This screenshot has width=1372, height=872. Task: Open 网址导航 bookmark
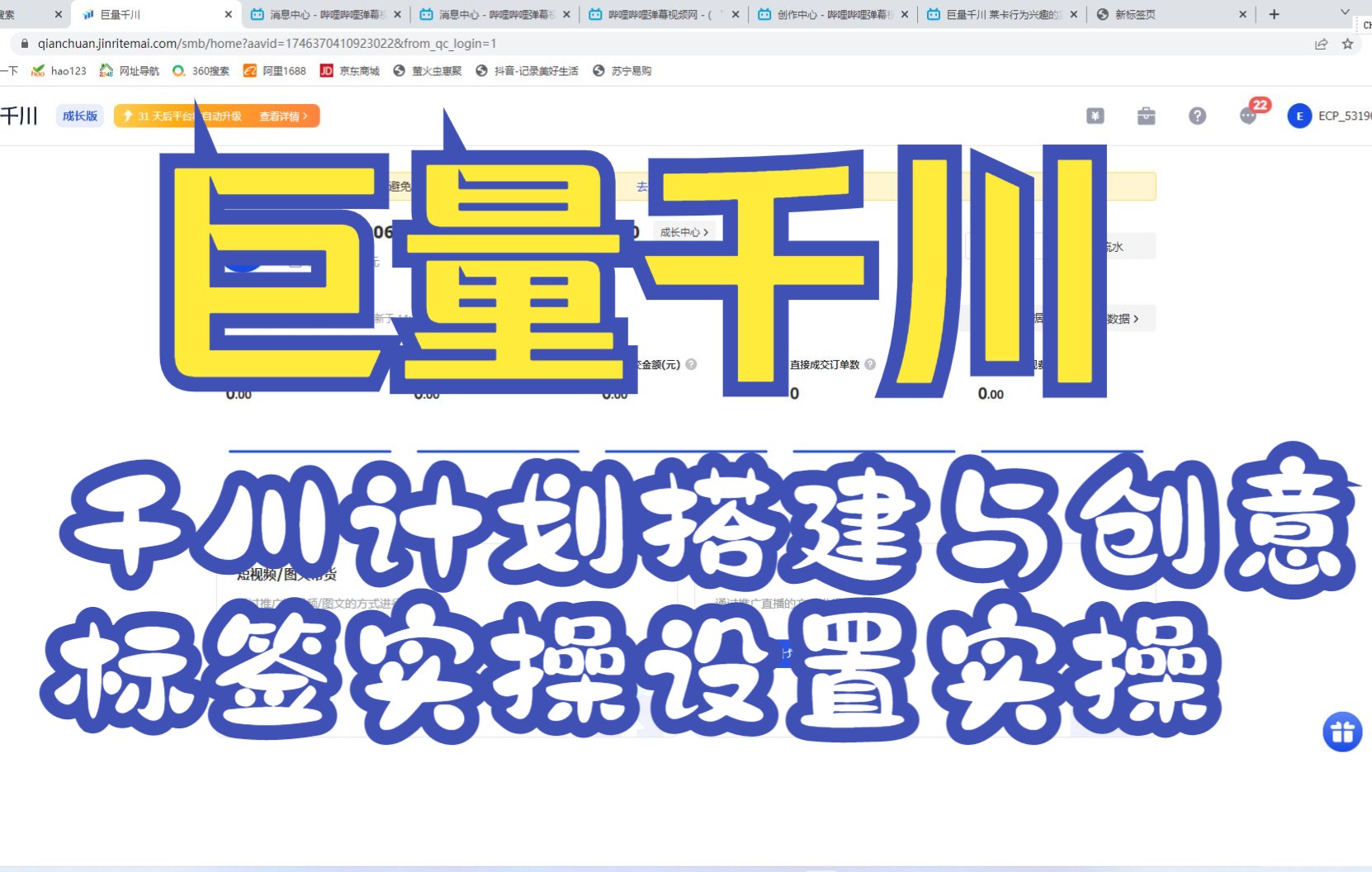130,71
